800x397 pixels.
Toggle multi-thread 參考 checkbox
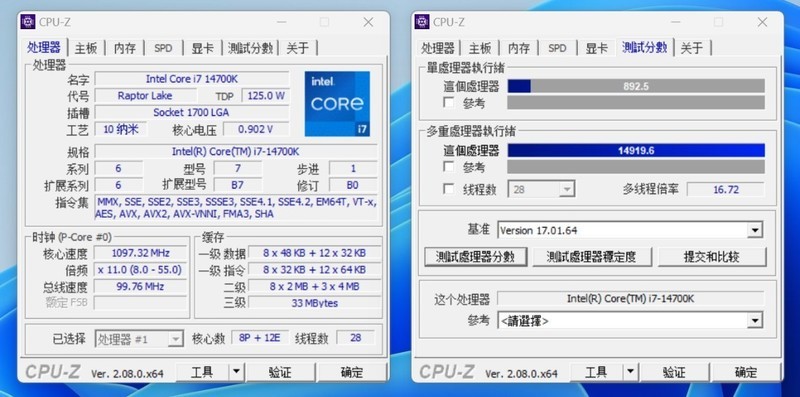pyautogui.click(x=448, y=167)
